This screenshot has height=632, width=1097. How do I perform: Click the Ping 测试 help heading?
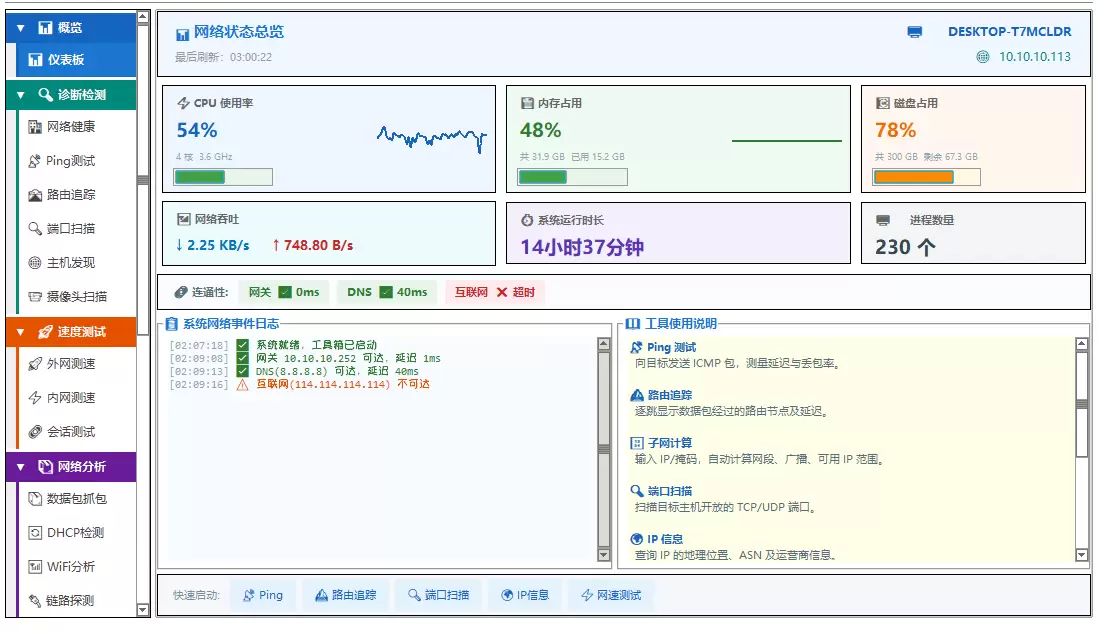pos(672,348)
